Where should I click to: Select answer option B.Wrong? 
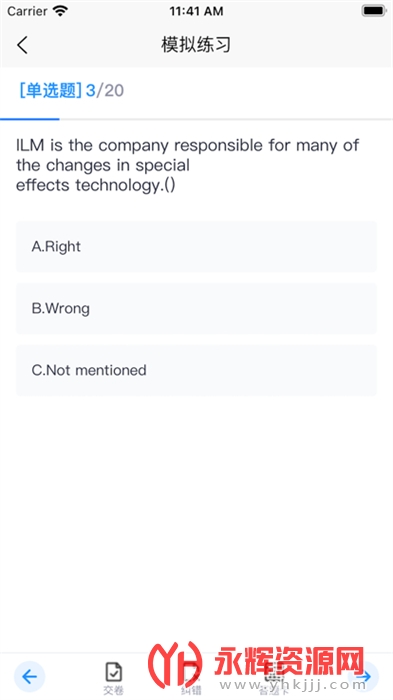tap(196, 308)
